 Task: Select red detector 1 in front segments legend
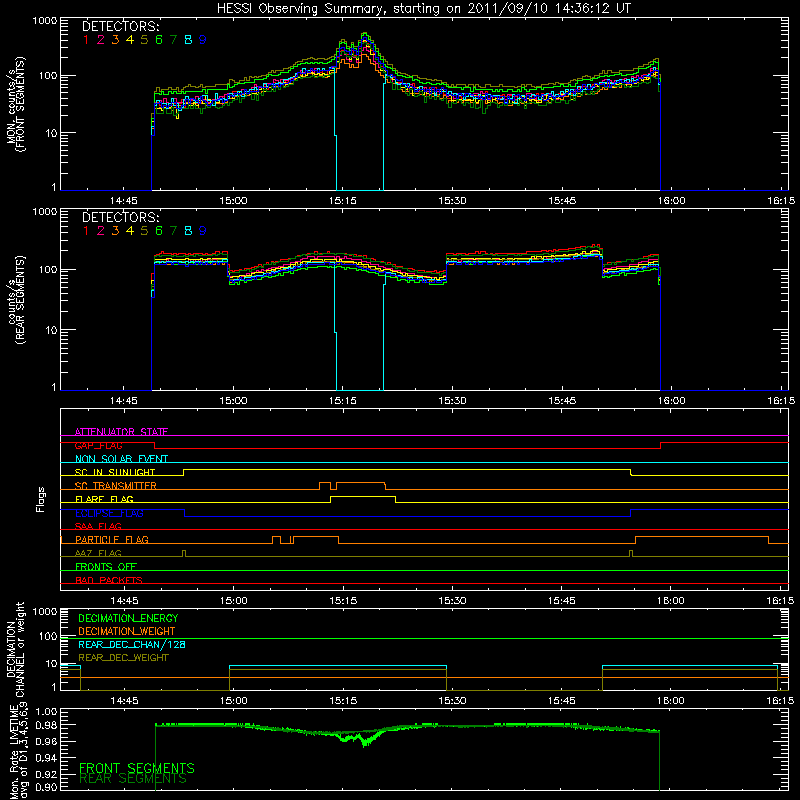(86, 40)
